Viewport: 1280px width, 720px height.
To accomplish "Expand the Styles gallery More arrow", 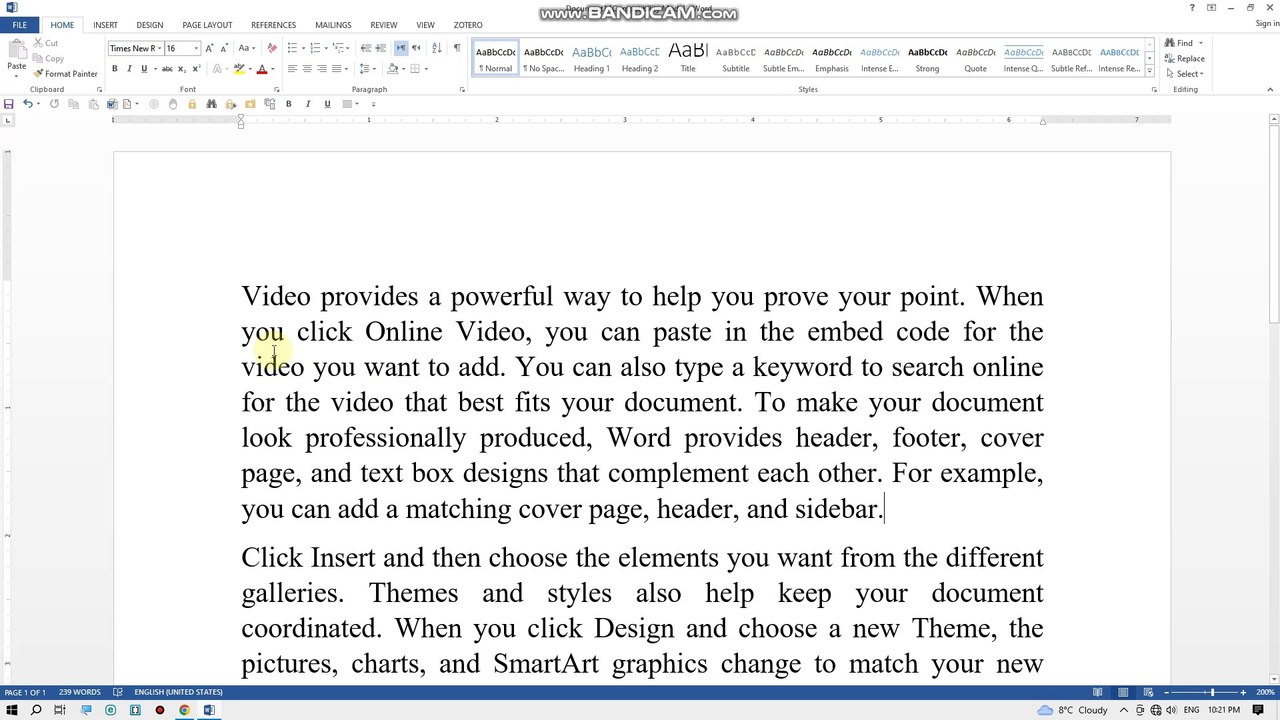I will (x=1149, y=70).
